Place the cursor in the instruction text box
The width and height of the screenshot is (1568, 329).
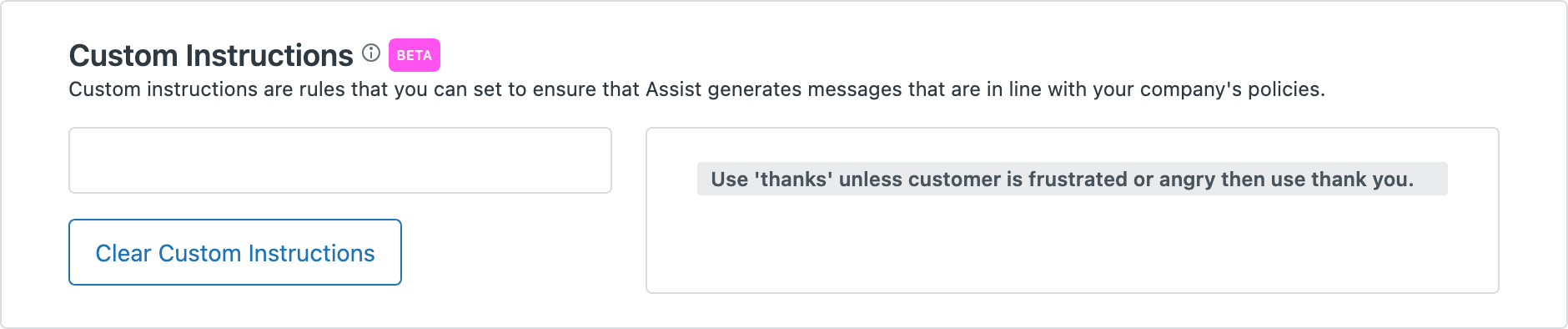(340, 160)
